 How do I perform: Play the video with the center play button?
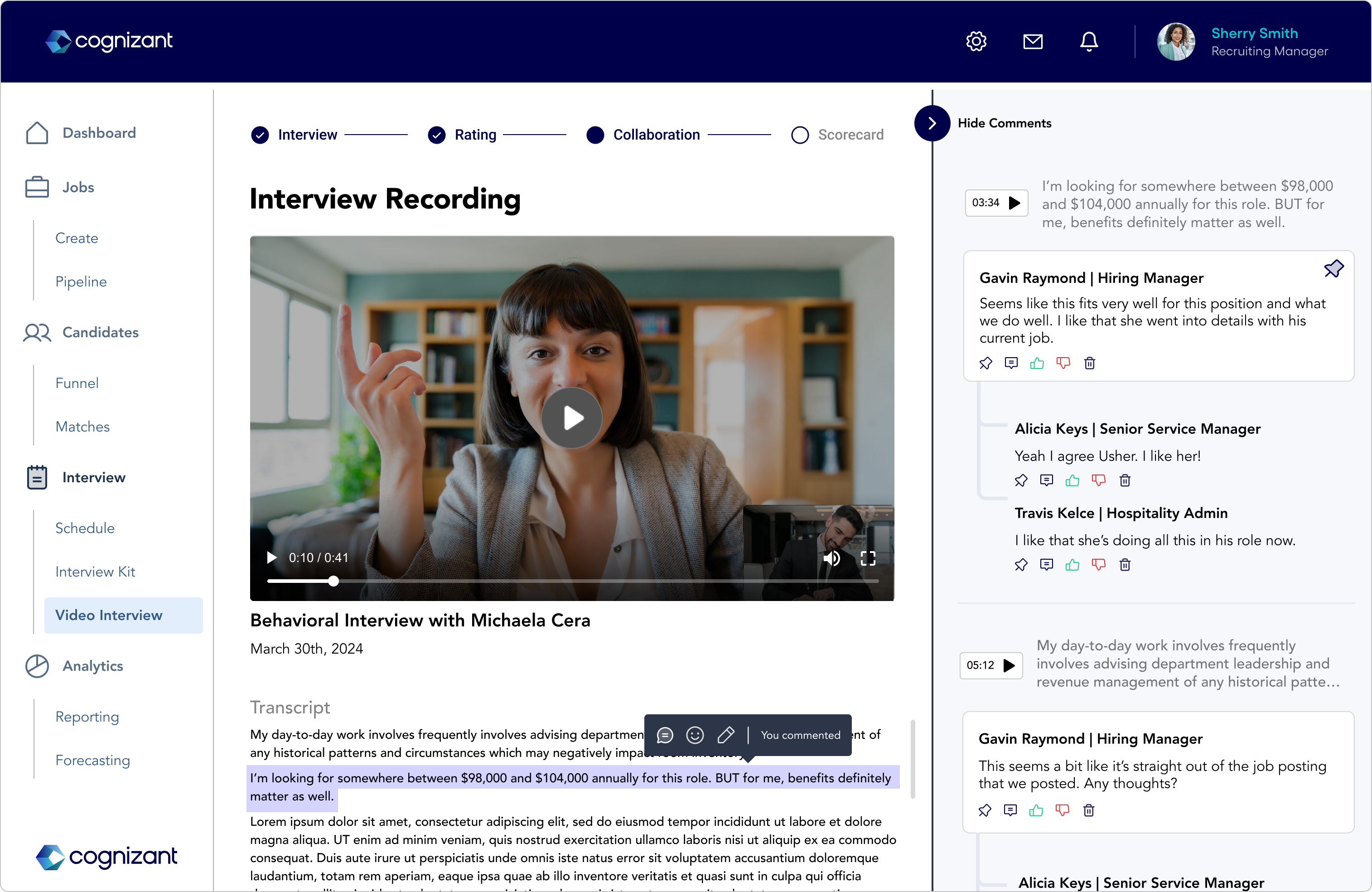click(x=571, y=417)
